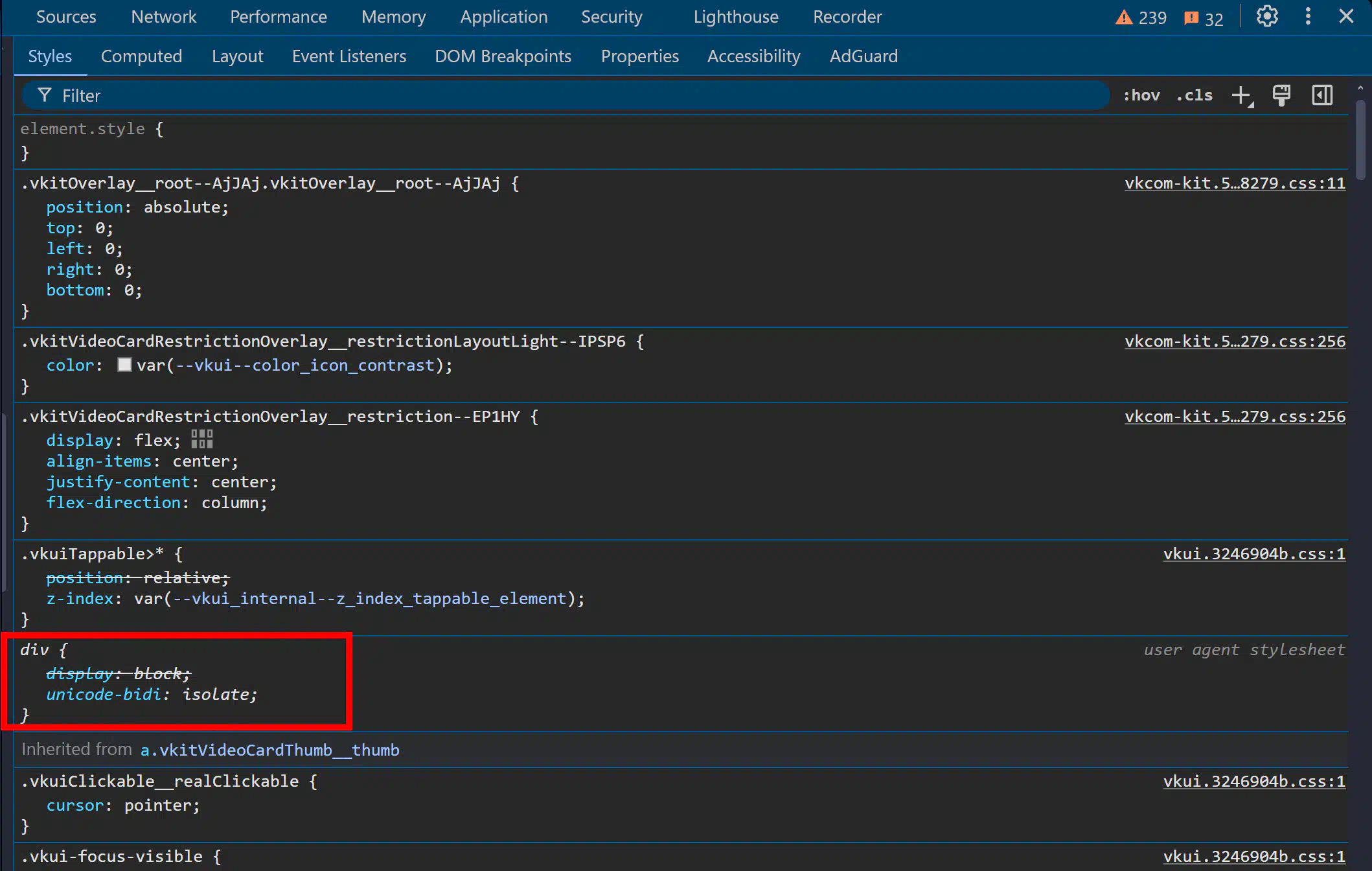Open the Security panel

(x=612, y=17)
